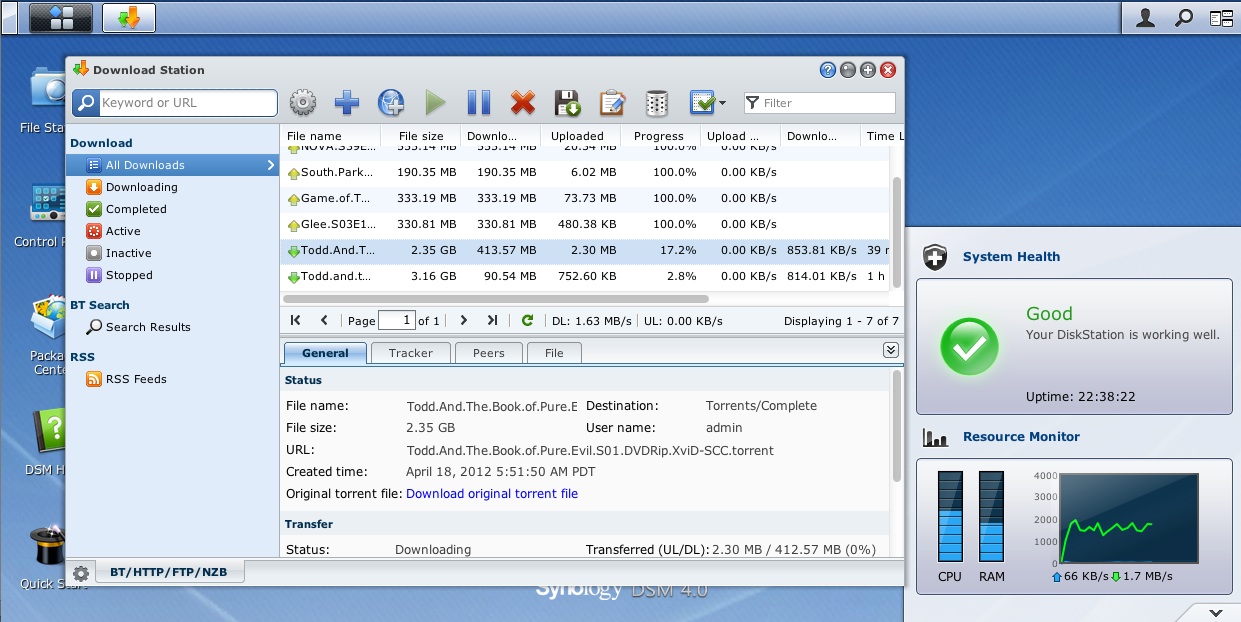The width and height of the screenshot is (1241, 622).
Task: Select Inactive in the sidebar
Action: tap(173, 253)
